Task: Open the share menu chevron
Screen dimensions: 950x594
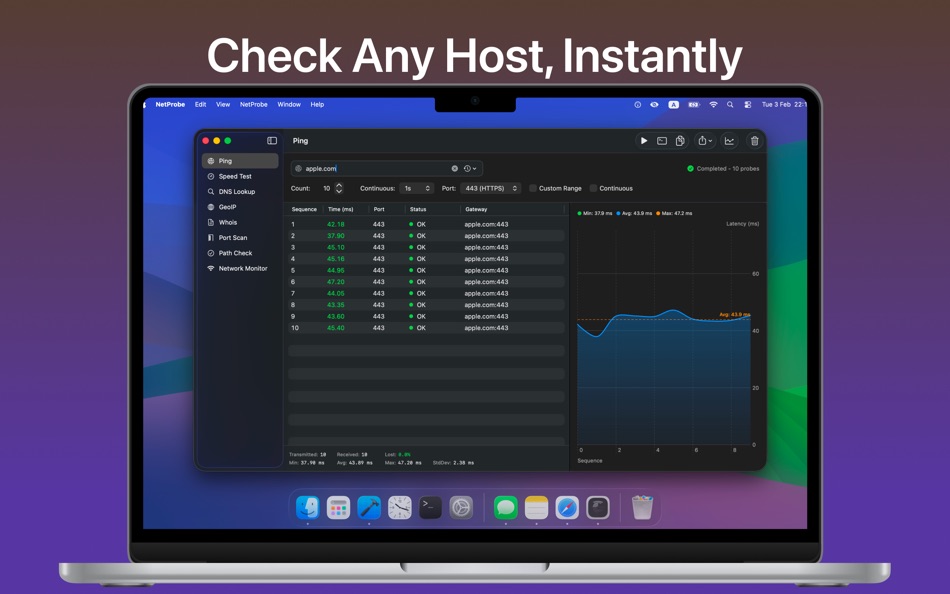Action: 712,141
